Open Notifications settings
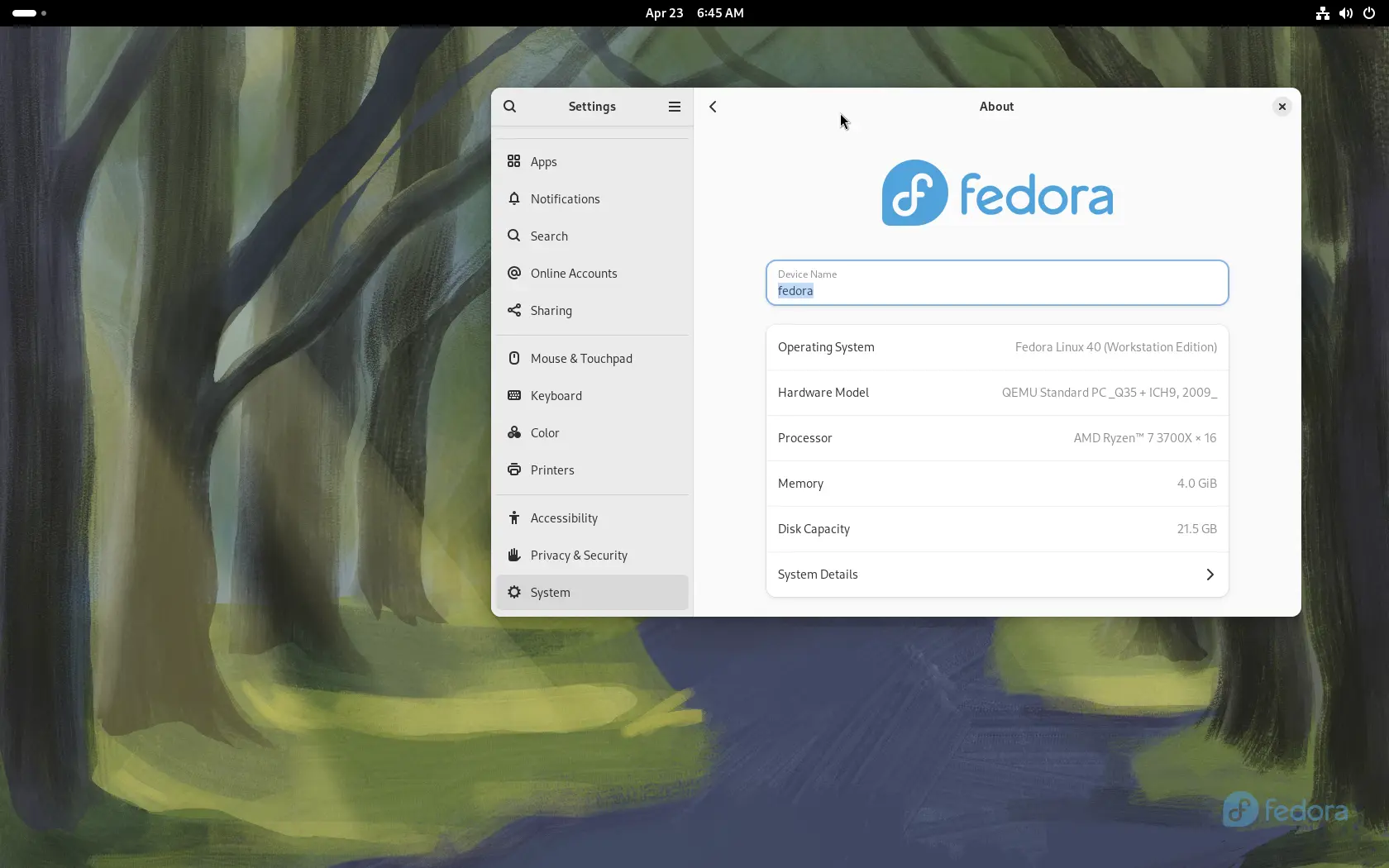 click(592, 198)
